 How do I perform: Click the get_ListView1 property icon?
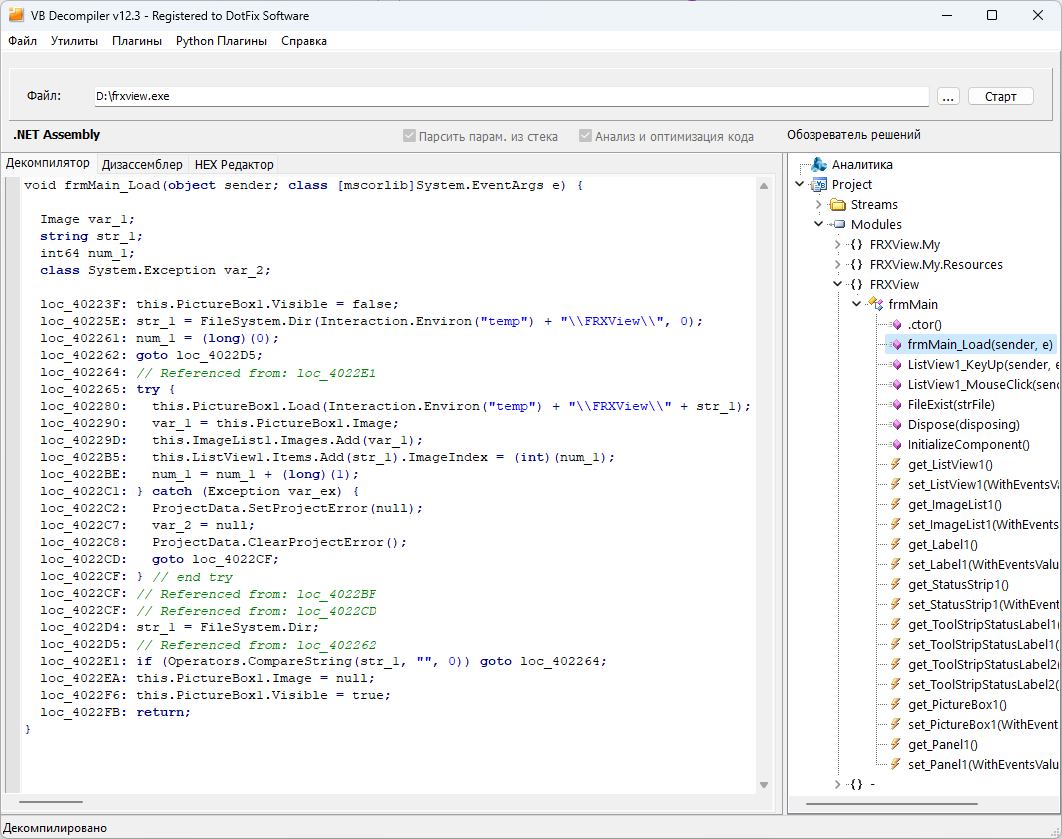point(896,465)
